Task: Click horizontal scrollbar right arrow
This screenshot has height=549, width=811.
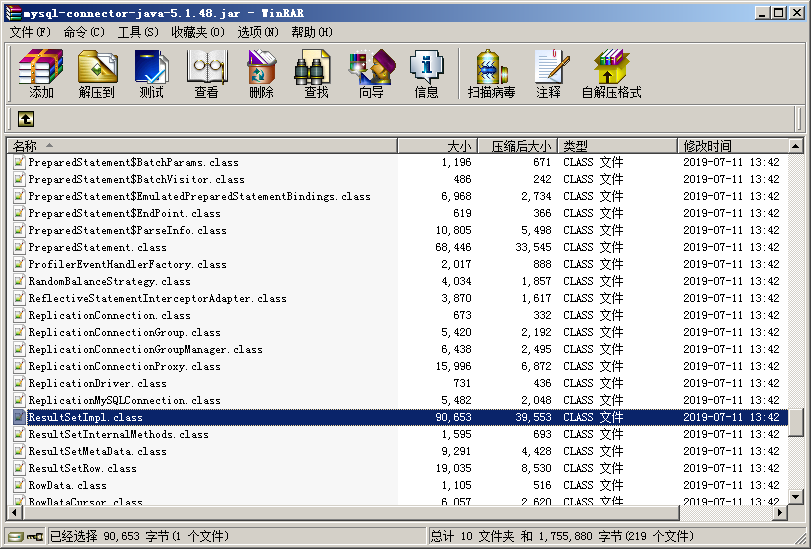Action: pos(780,513)
